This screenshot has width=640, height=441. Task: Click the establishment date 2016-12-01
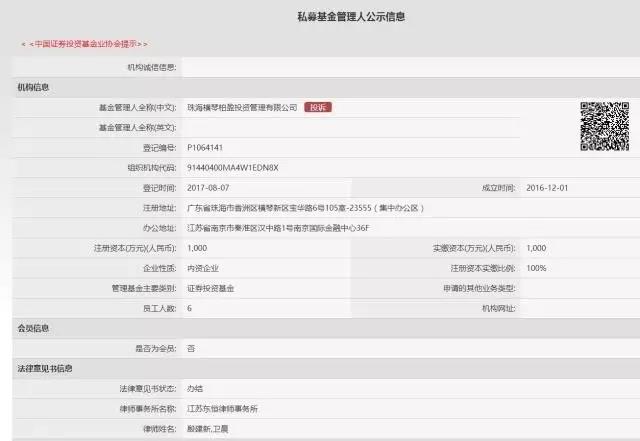548,187
